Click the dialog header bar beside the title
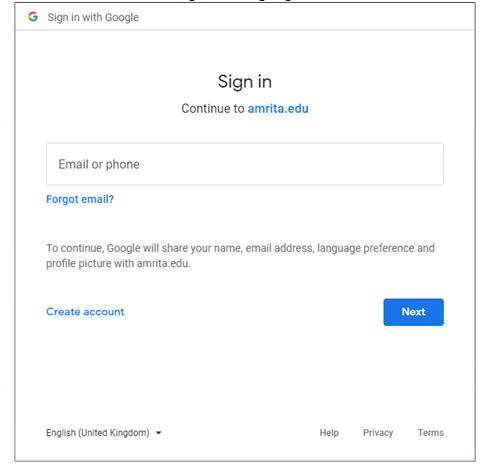This screenshot has height=474, width=495. click(x=300, y=17)
